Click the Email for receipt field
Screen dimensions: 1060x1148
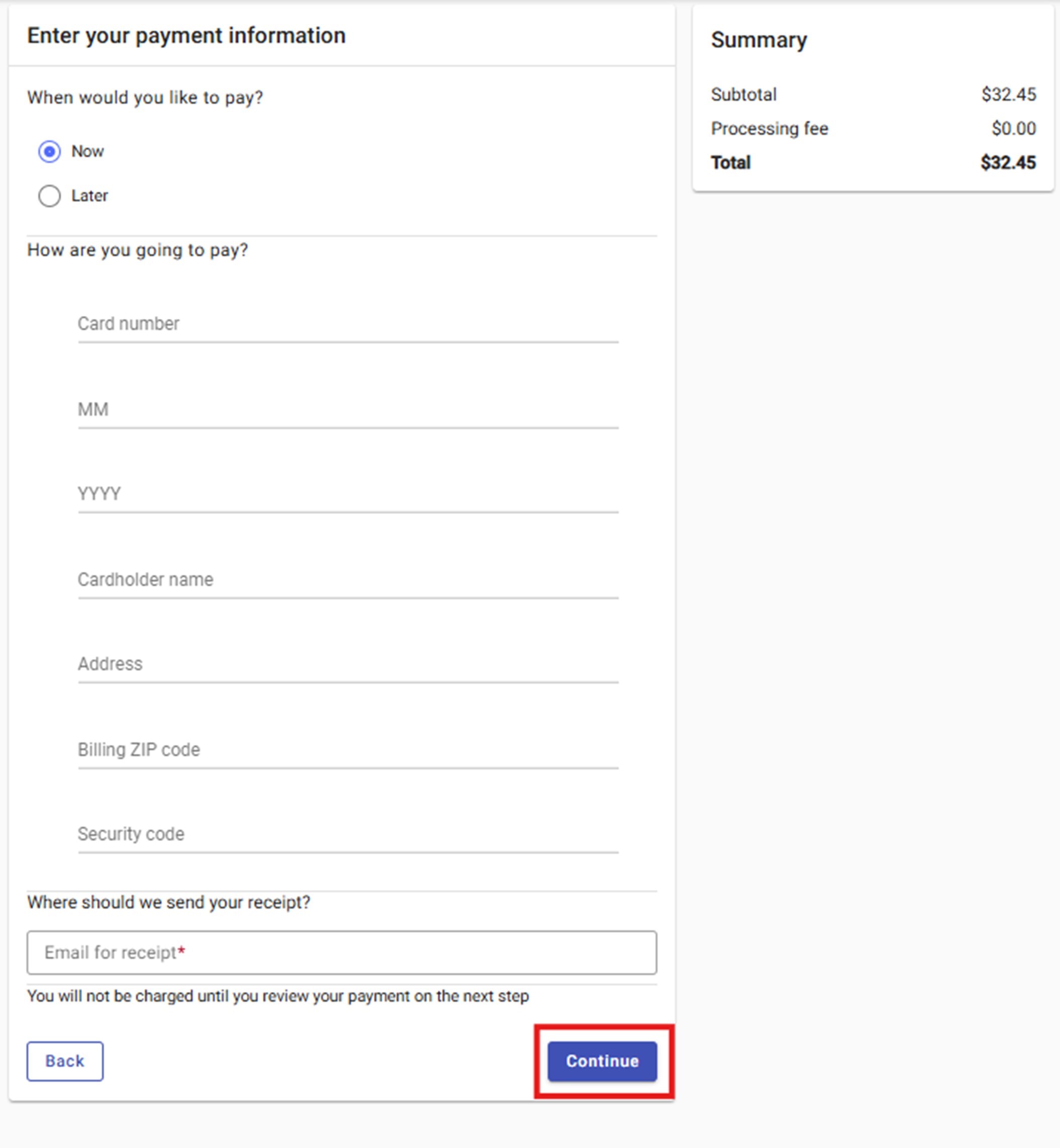(341, 953)
